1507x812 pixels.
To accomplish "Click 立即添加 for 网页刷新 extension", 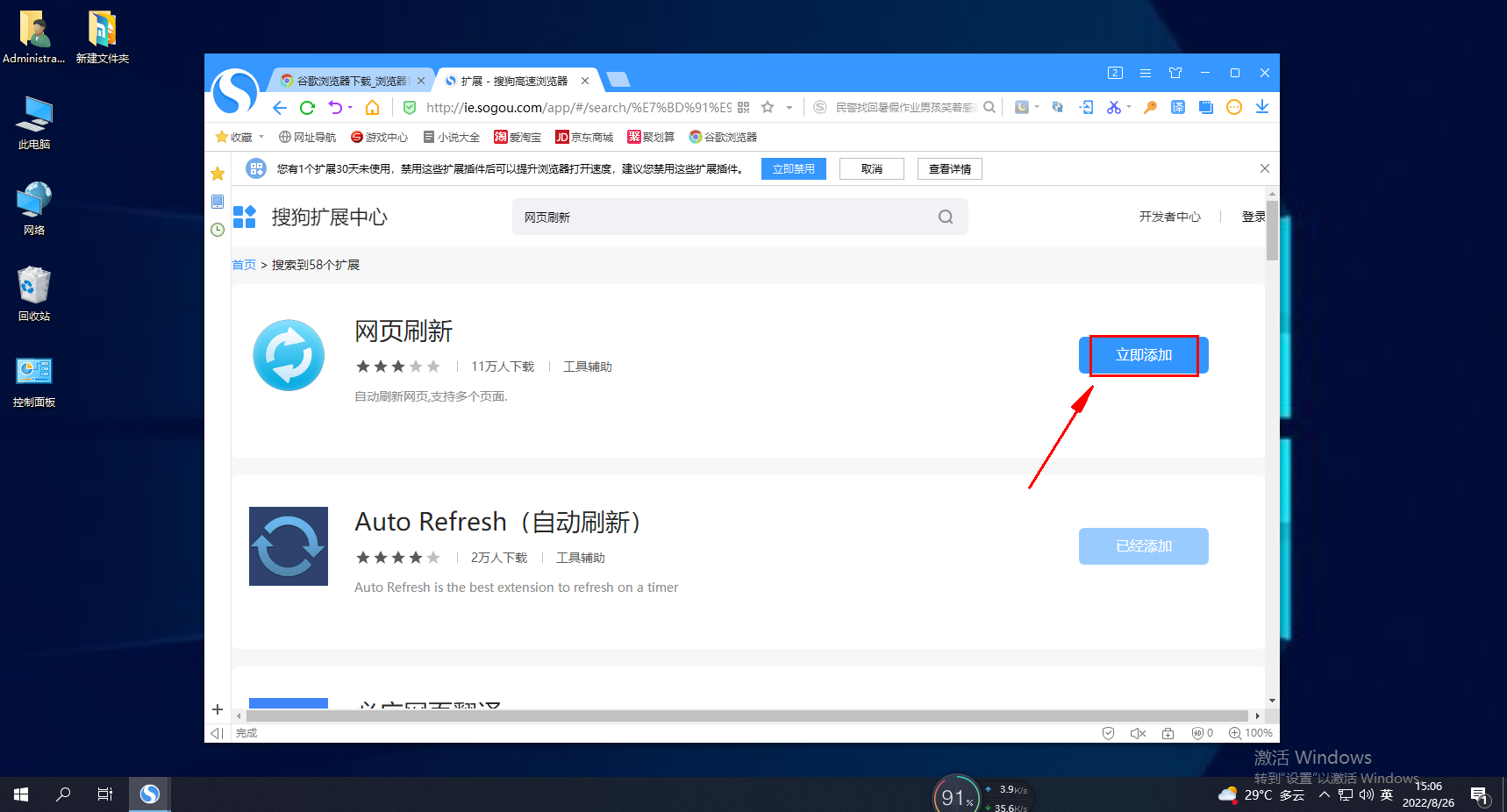I will point(1144,355).
